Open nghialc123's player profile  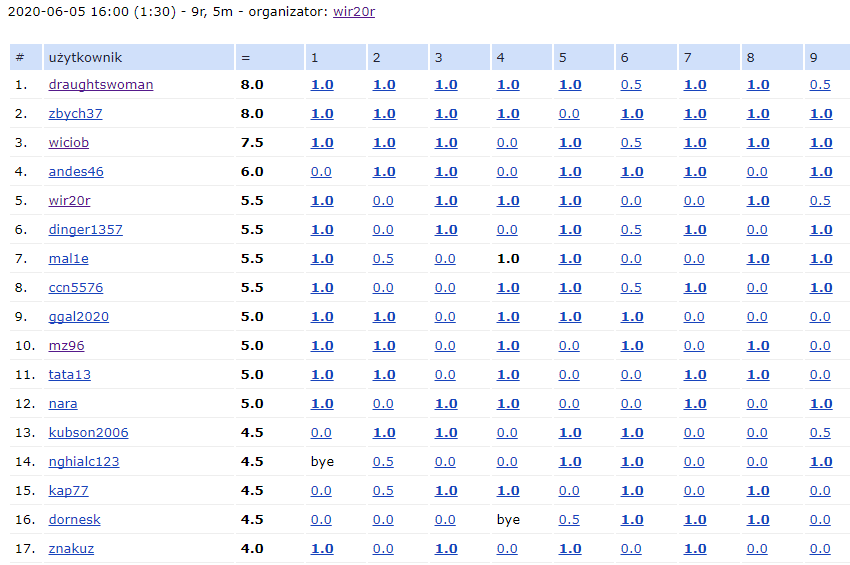tap(84, 462)
